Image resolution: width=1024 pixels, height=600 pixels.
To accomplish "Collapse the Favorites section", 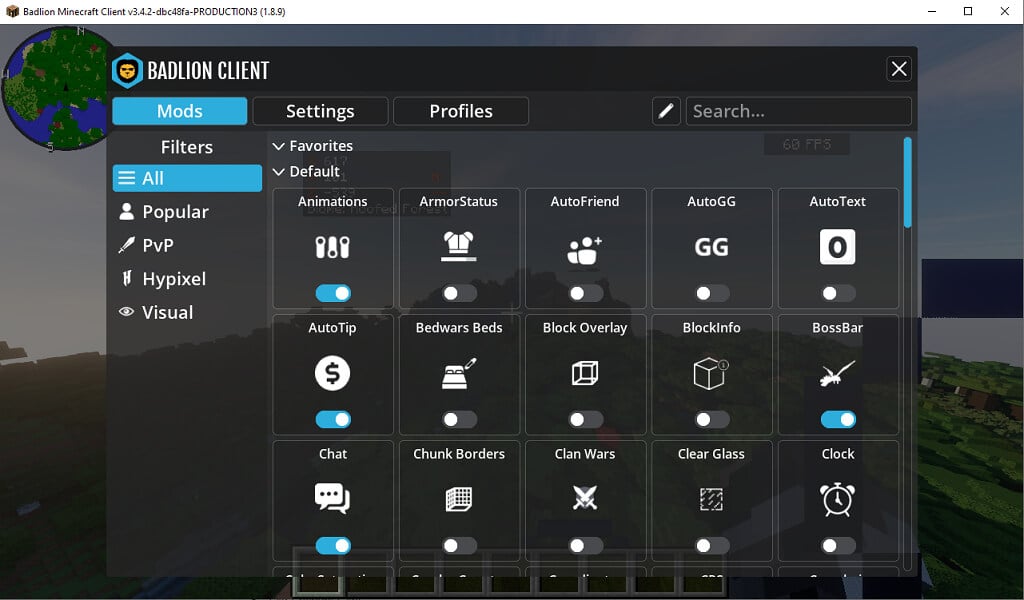I will point(312,146).
